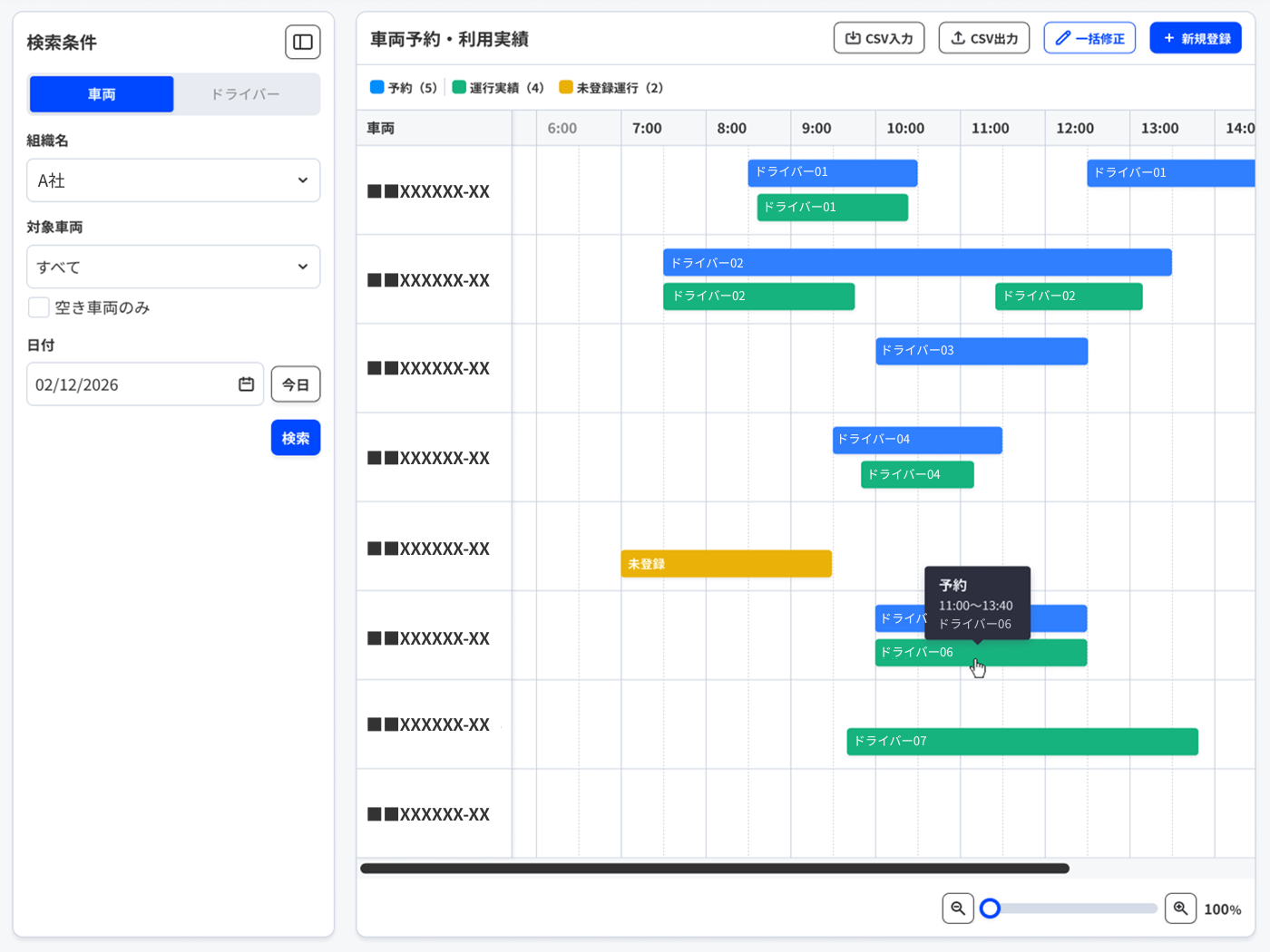Select the long blue ドライバー02 reservation bar

tap(917, 263)
